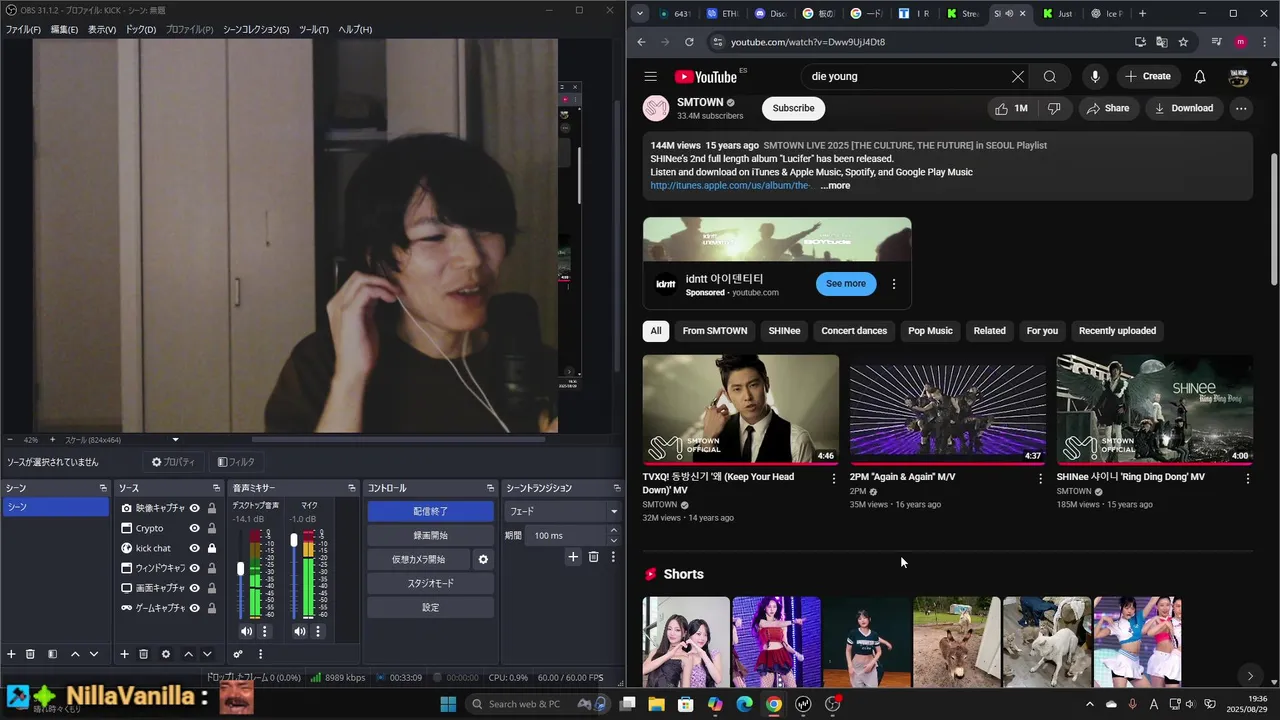Open Chrome tab search dropdown
Viewport: 1280px width, 720px height.
pos(640,14)
